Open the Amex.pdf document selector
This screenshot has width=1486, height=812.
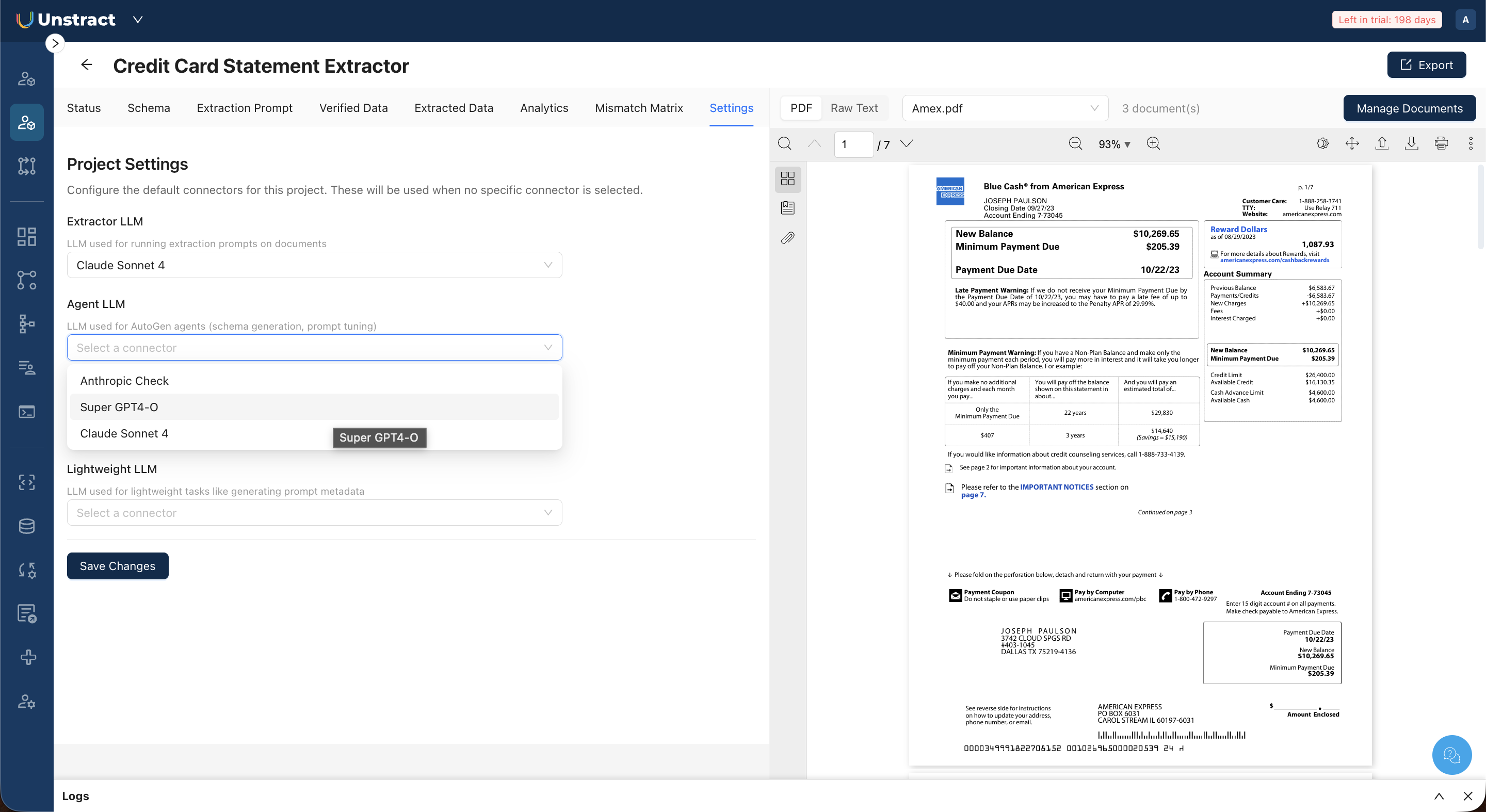click(1004, 108)
